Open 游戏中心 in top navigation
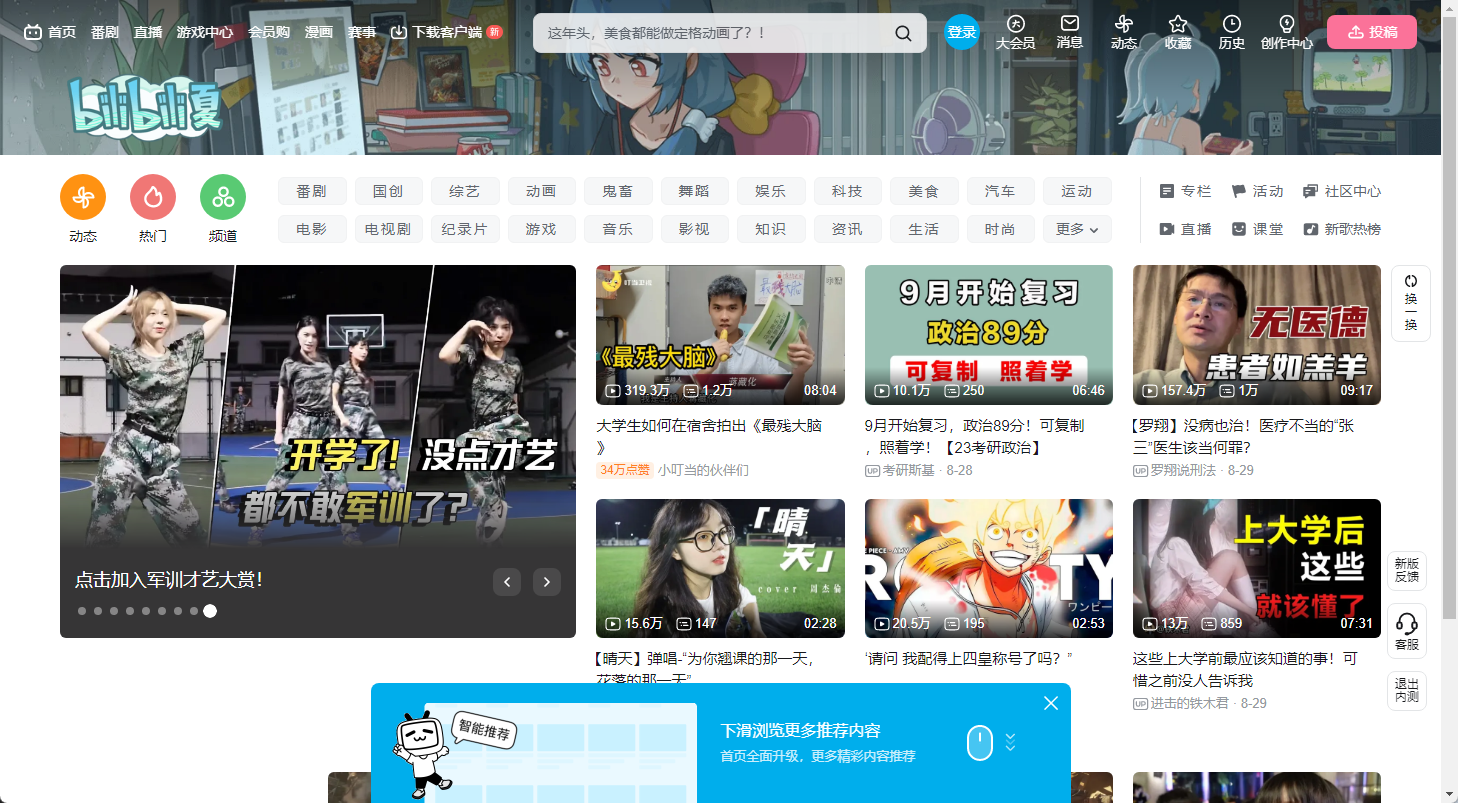The width and height of the screenshot is (1458, 803). click(205, 32)
